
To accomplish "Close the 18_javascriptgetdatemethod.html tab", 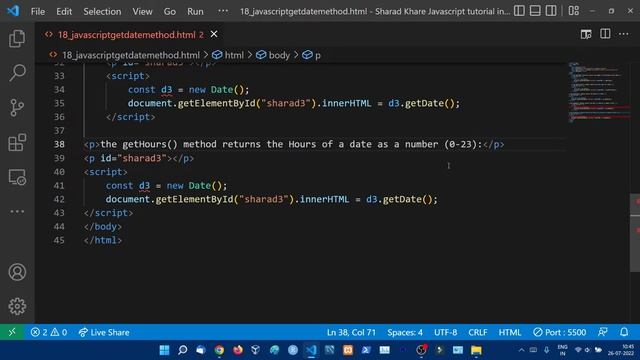I will click(x=214, y=34).
